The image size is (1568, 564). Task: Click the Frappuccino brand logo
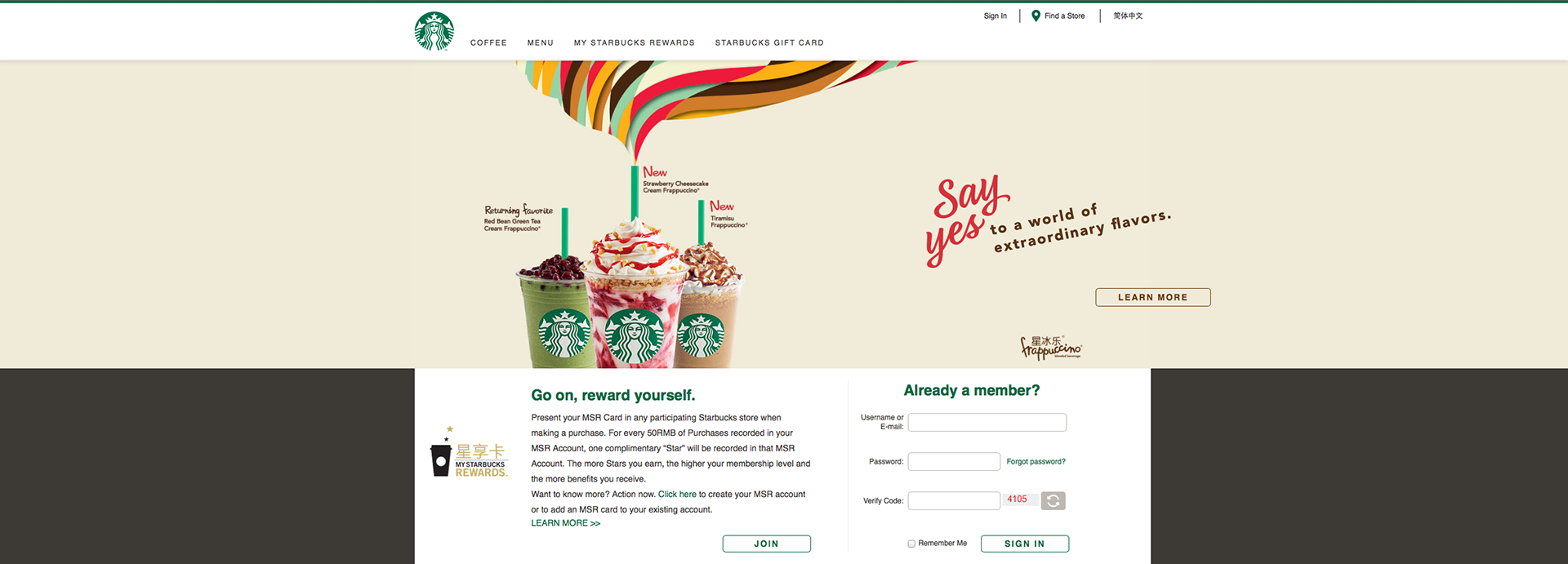tap(1051, 348)
